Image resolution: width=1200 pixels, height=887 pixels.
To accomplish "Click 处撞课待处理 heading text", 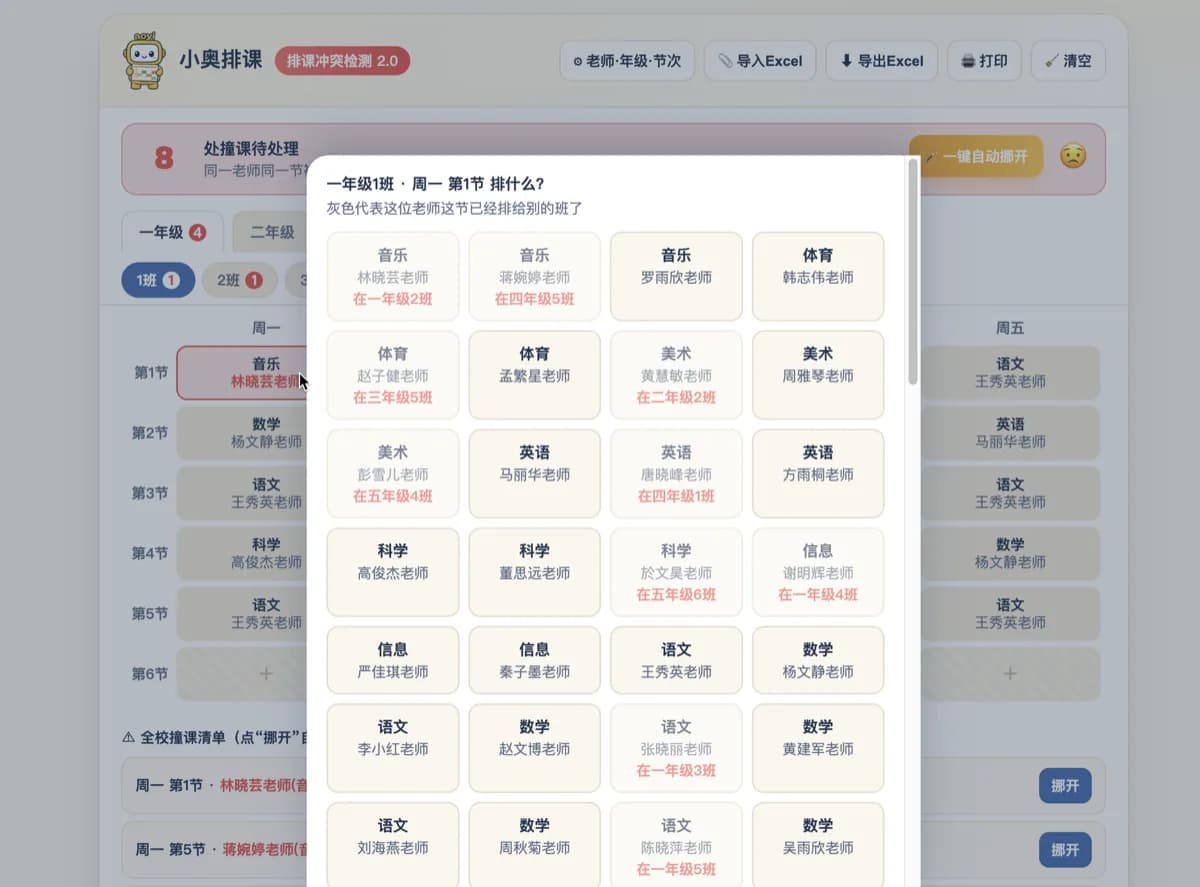I will pos(251,149).
